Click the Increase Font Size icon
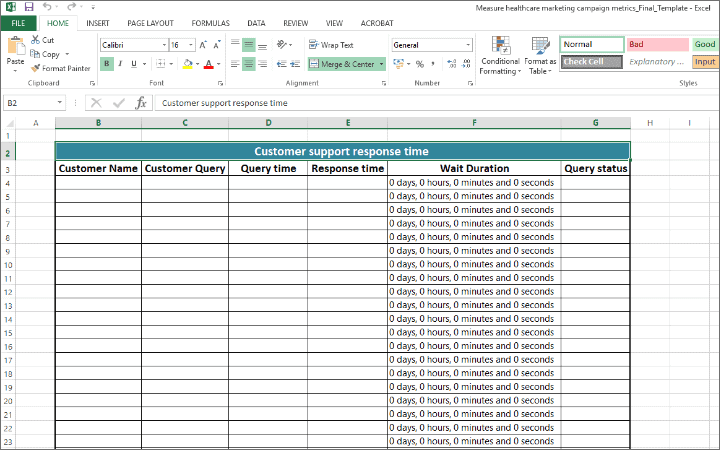Screen dimensions: 720x450 coord(203,45)
